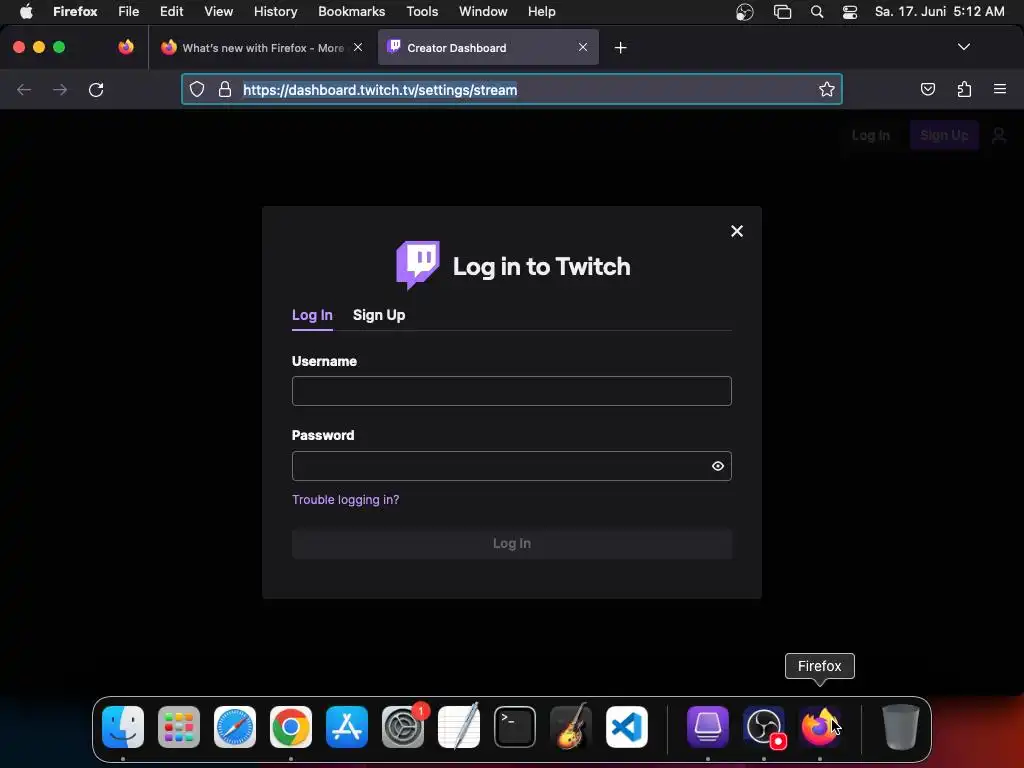
Task: Open the File menu
Action: (x=129, y=12)
